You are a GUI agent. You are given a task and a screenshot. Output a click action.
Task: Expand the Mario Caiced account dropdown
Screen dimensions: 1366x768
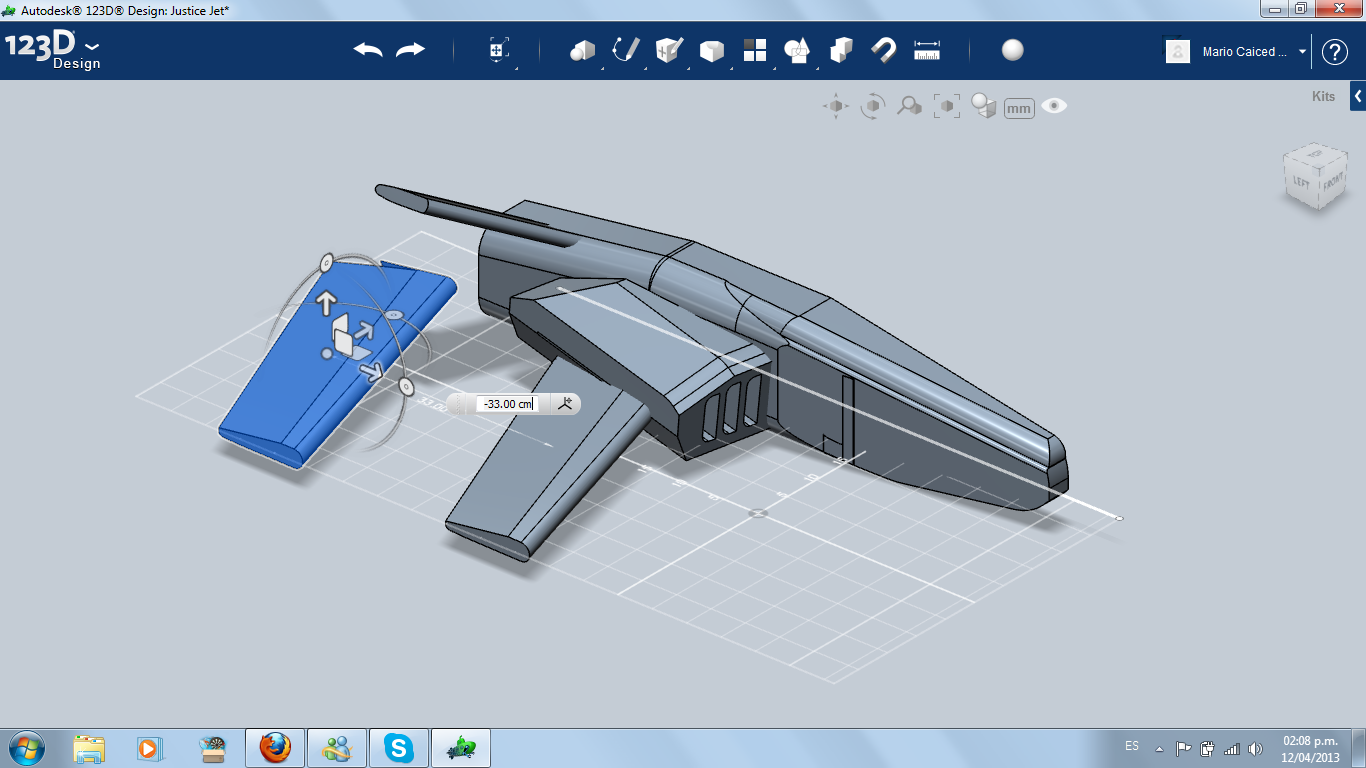coord(1302,52)
